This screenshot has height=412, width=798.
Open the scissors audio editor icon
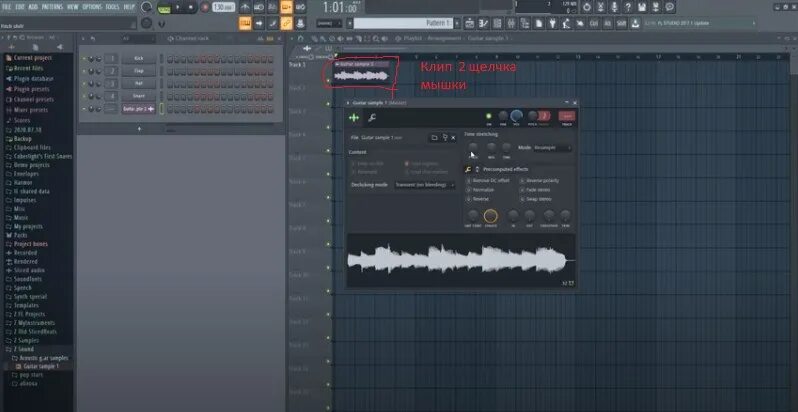click(x=601, y=7)
